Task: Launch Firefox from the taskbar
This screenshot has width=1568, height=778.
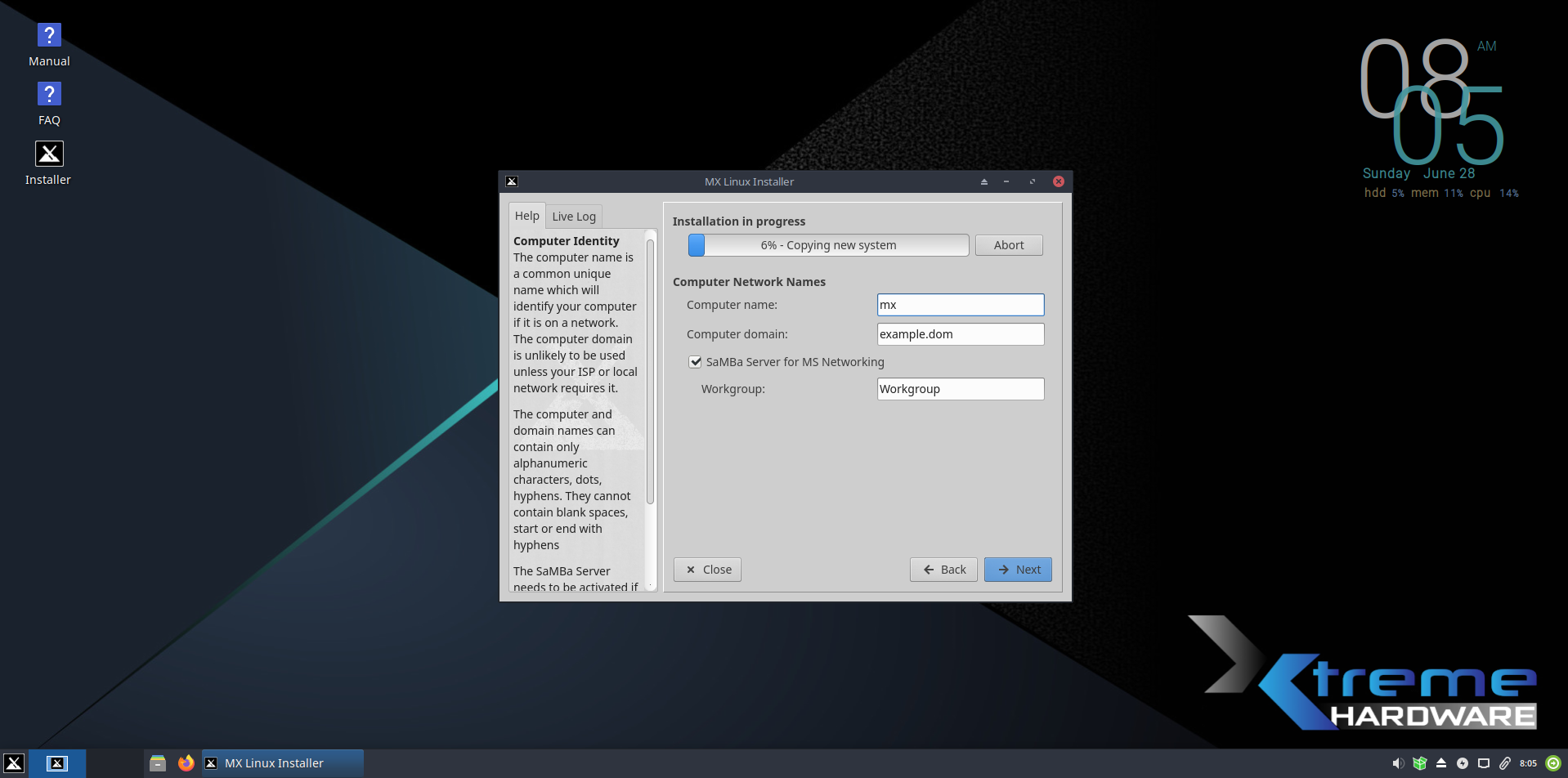Action: 186,763
